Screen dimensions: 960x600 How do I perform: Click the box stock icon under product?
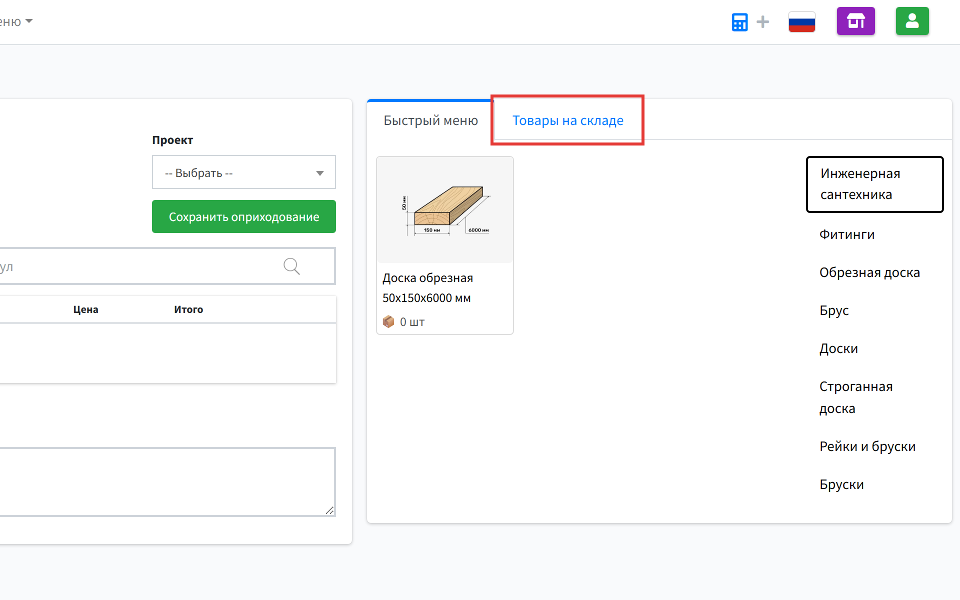(x=389, y=321)
